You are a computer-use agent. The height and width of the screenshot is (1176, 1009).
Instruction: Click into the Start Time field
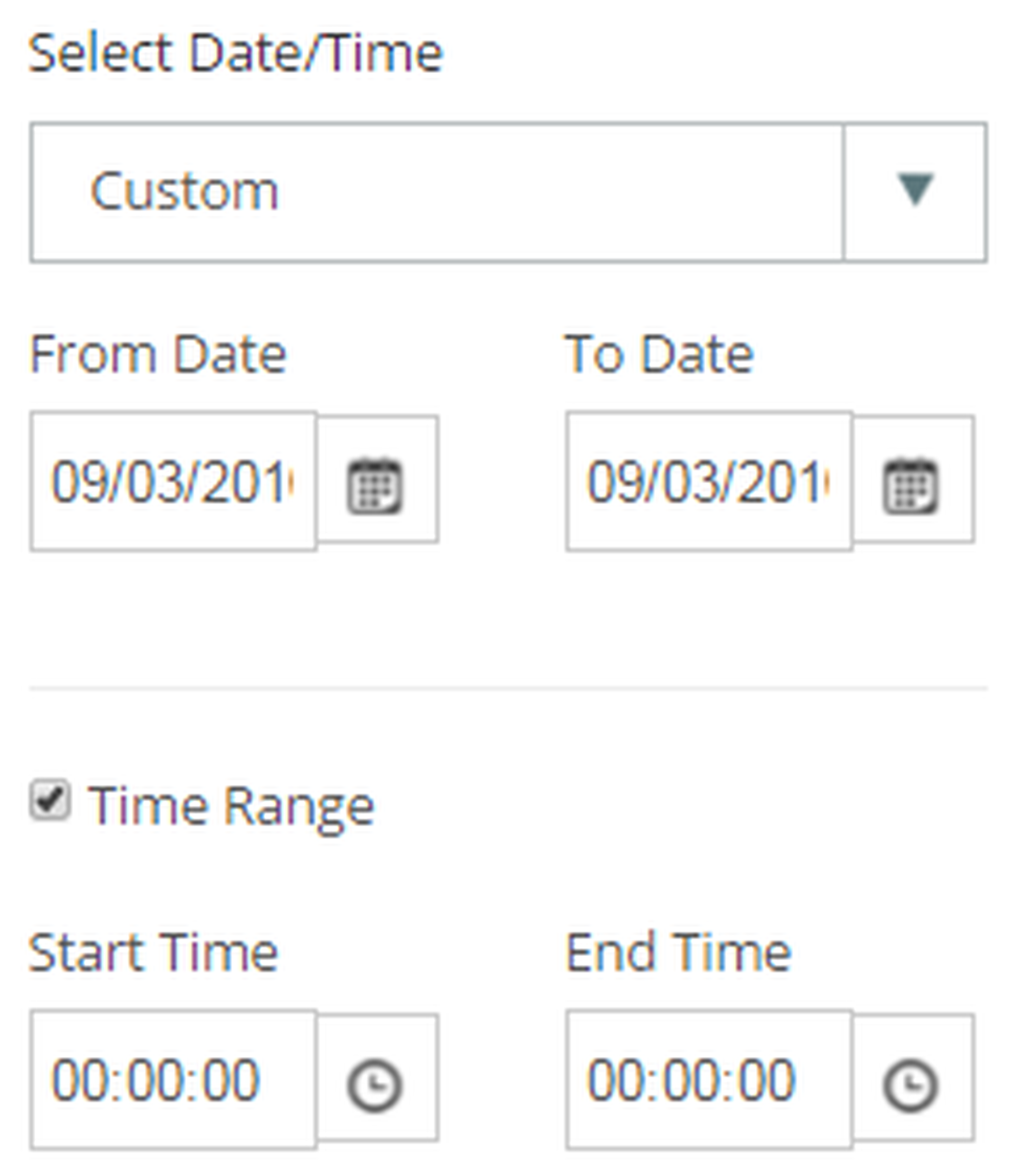click(x=173, y=1079)
